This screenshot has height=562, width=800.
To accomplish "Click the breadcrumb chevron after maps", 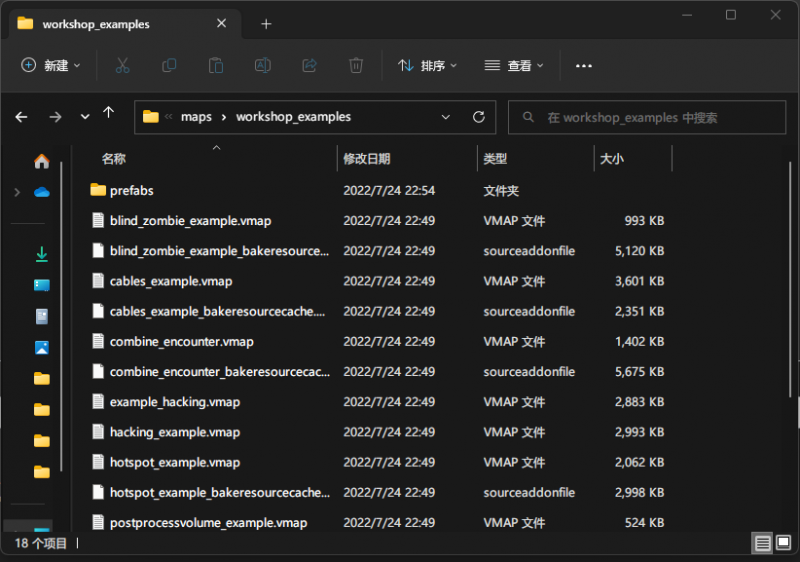I will (223, 117).
